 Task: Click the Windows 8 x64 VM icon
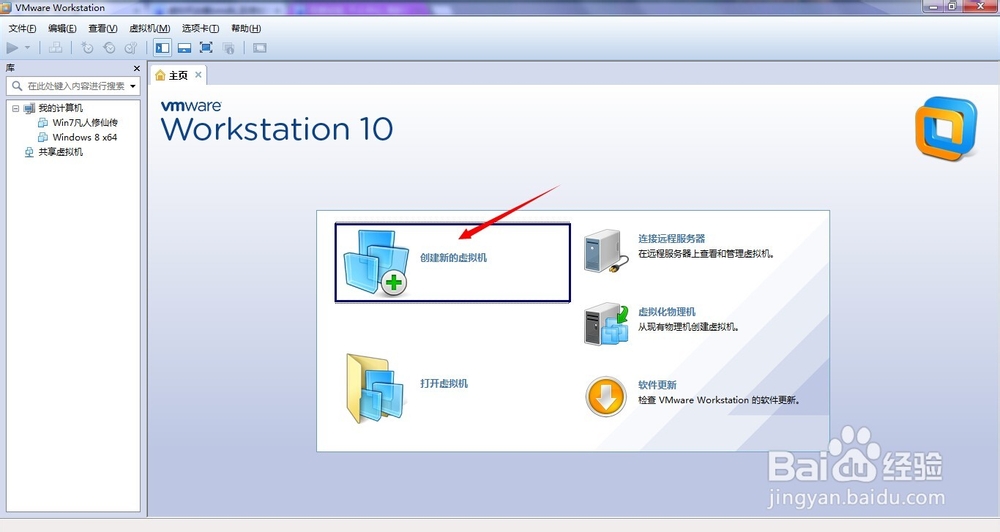(x=43, y=137)
